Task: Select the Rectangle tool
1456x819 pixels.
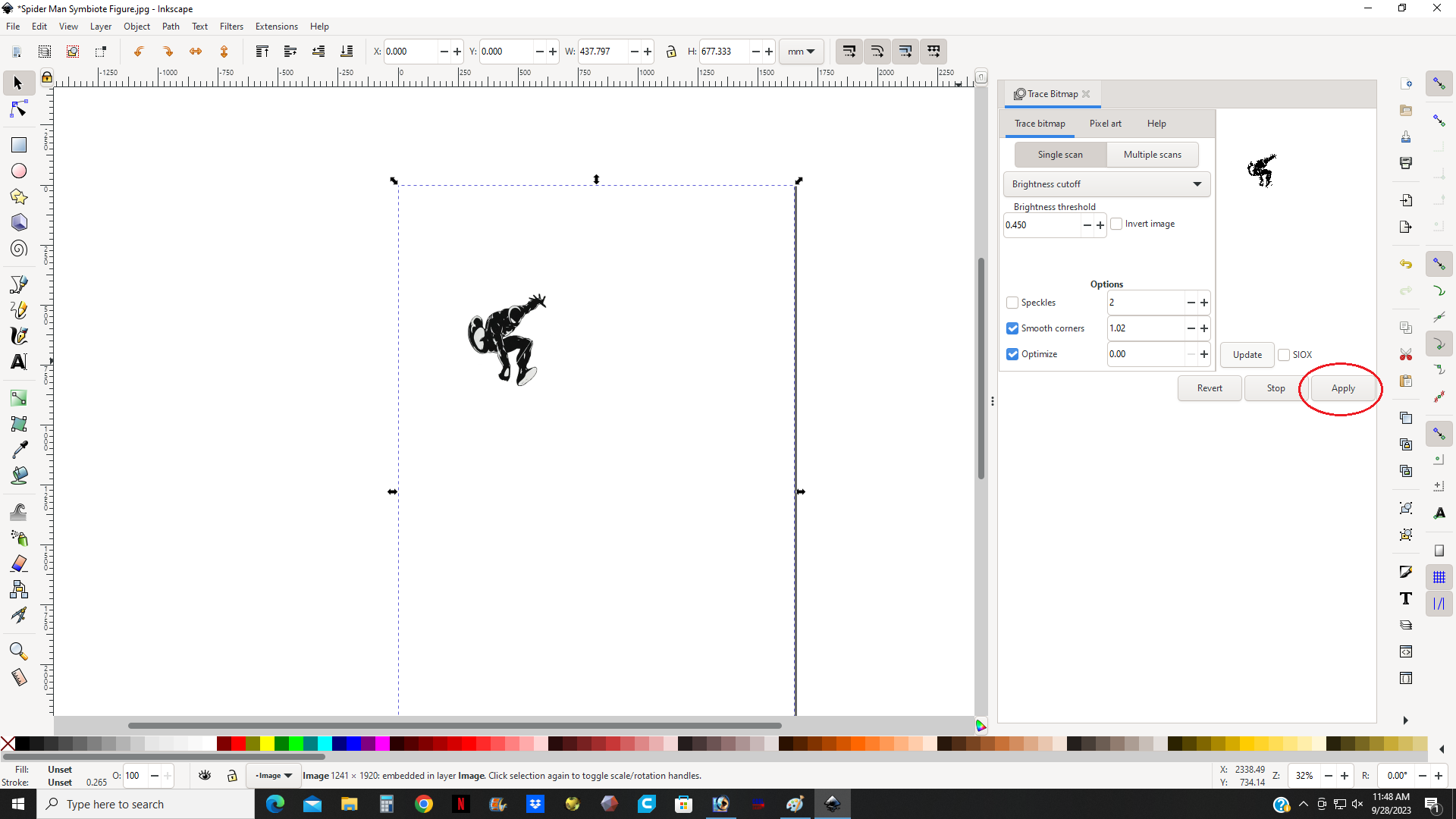Action: pyautogui.click(x=19, y=144)
